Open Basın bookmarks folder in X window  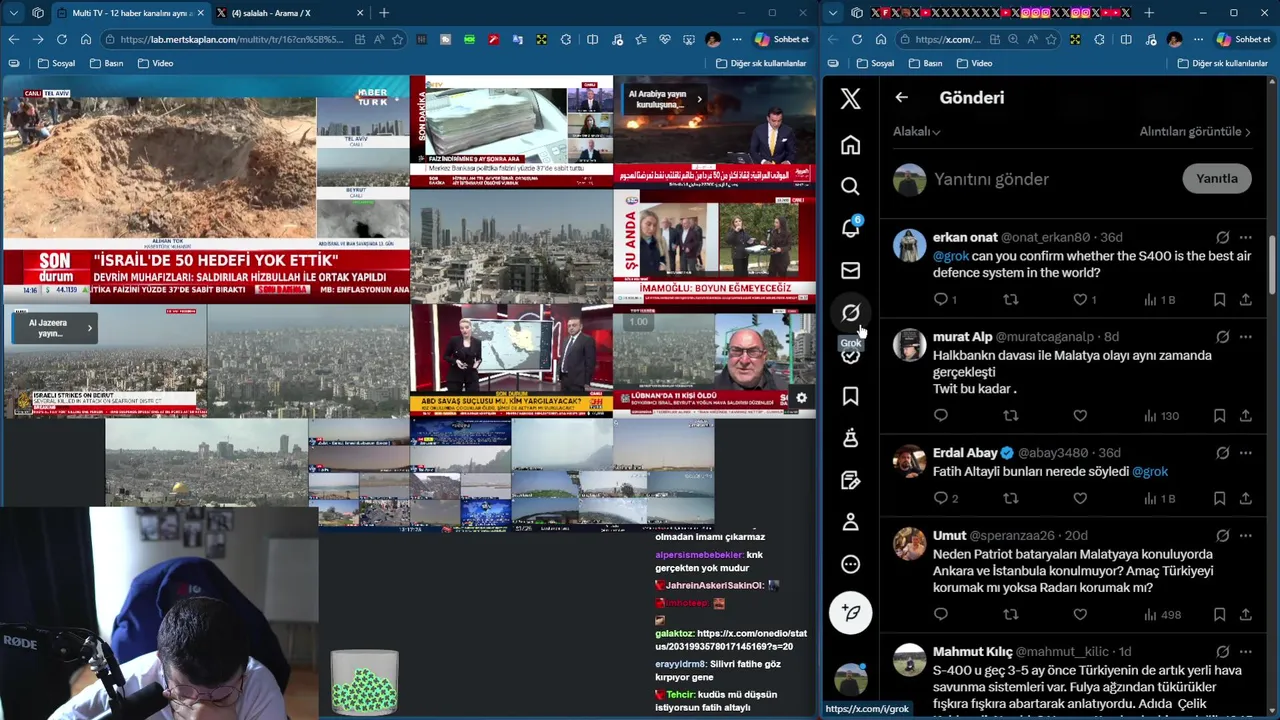[x=925, y=63]
